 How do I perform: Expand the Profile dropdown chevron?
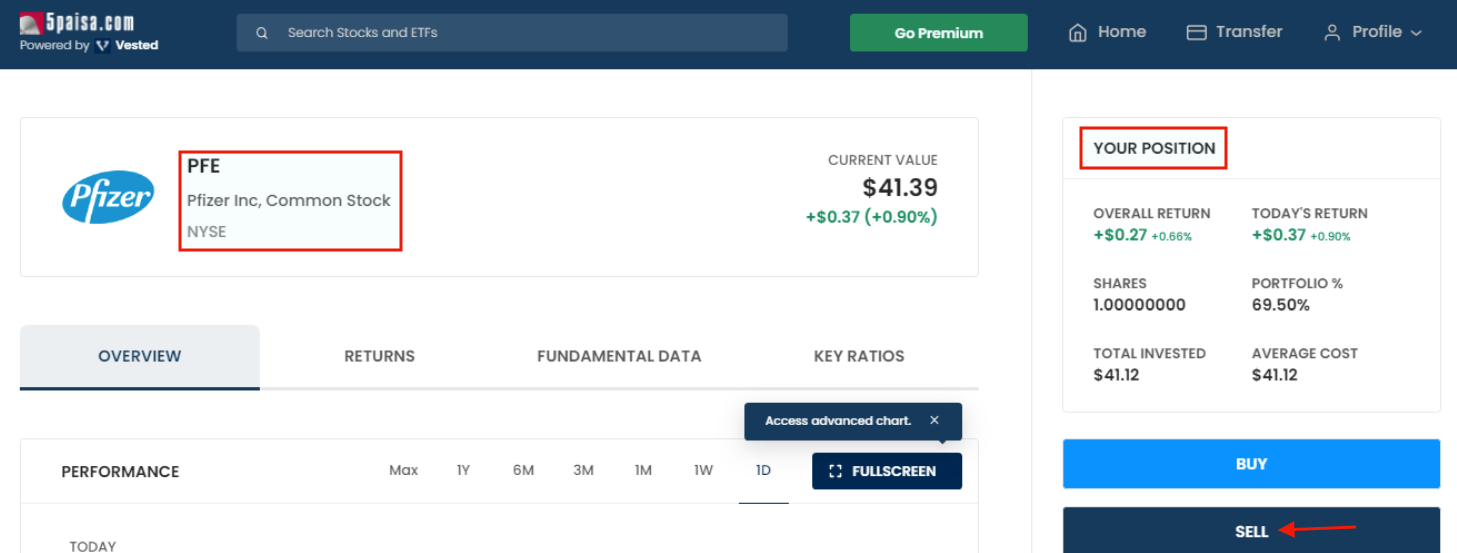pyautogui.click(x=1416, y=33)
